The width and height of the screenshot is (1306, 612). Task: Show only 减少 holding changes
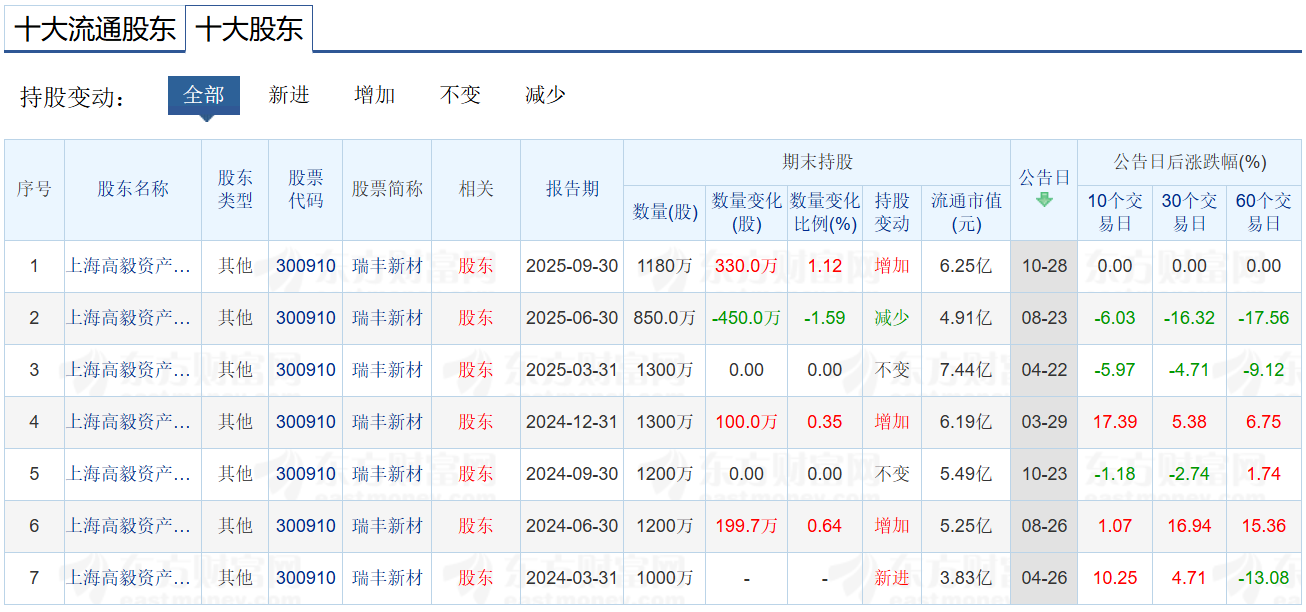click(545, 95)
